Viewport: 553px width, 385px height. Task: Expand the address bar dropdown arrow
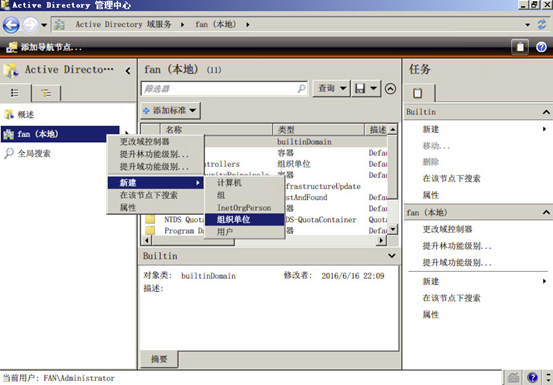coord(528,25)
